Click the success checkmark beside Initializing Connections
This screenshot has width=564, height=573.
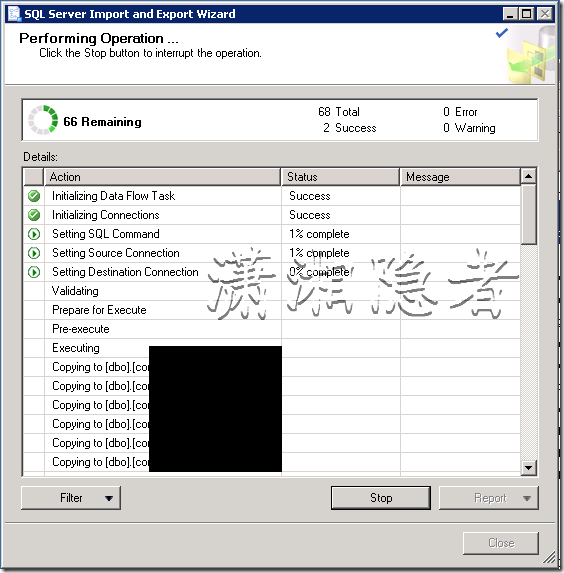pyautogui.click(x=34, y=215)
